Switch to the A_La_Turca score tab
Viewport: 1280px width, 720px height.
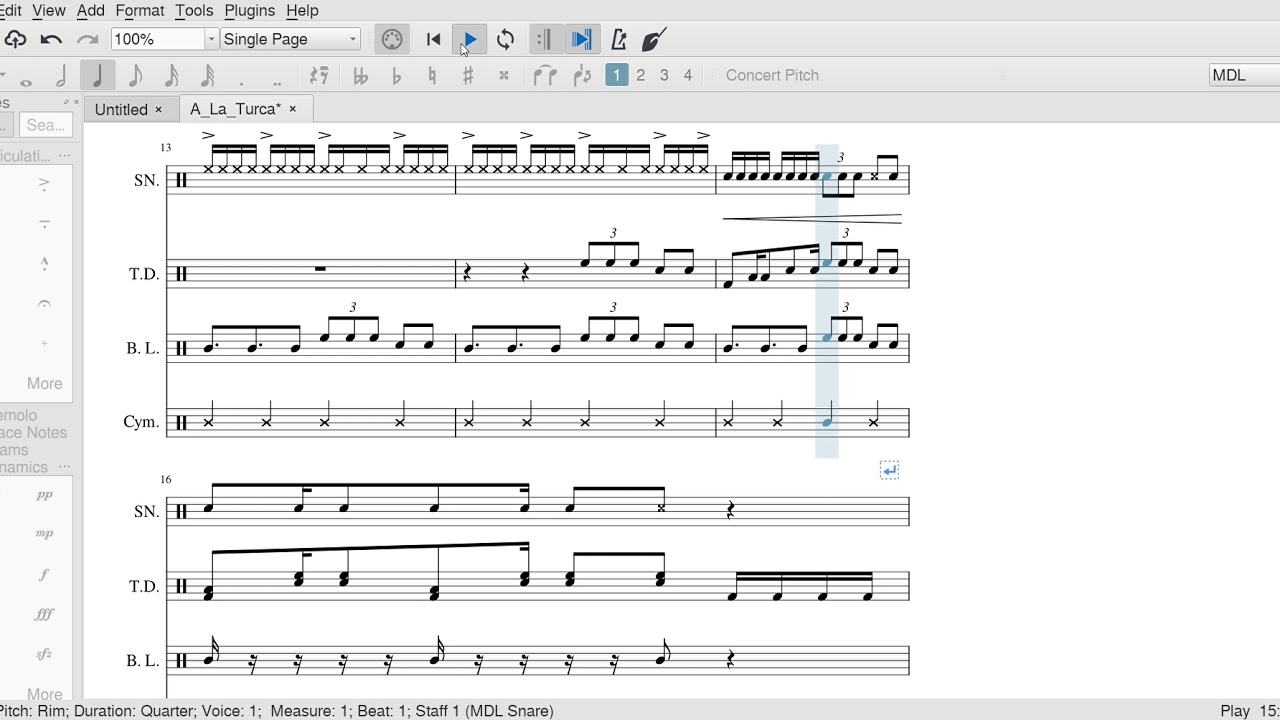[x=236, y=109]
